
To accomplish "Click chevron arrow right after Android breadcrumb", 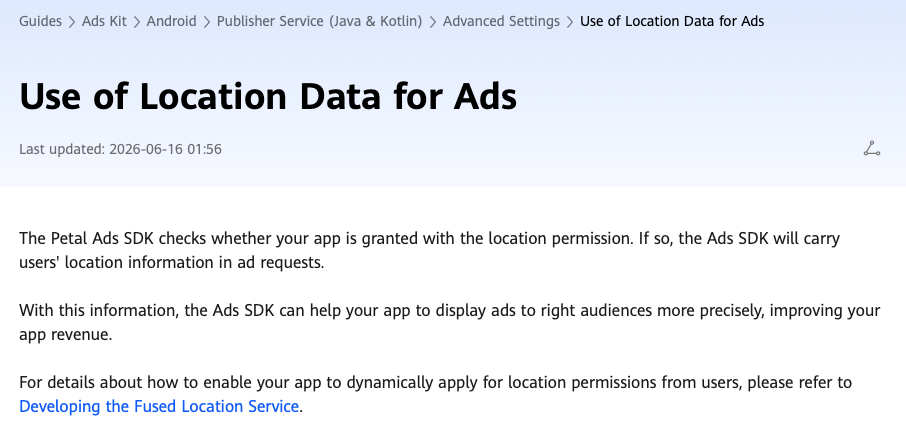I will (207, 22).
